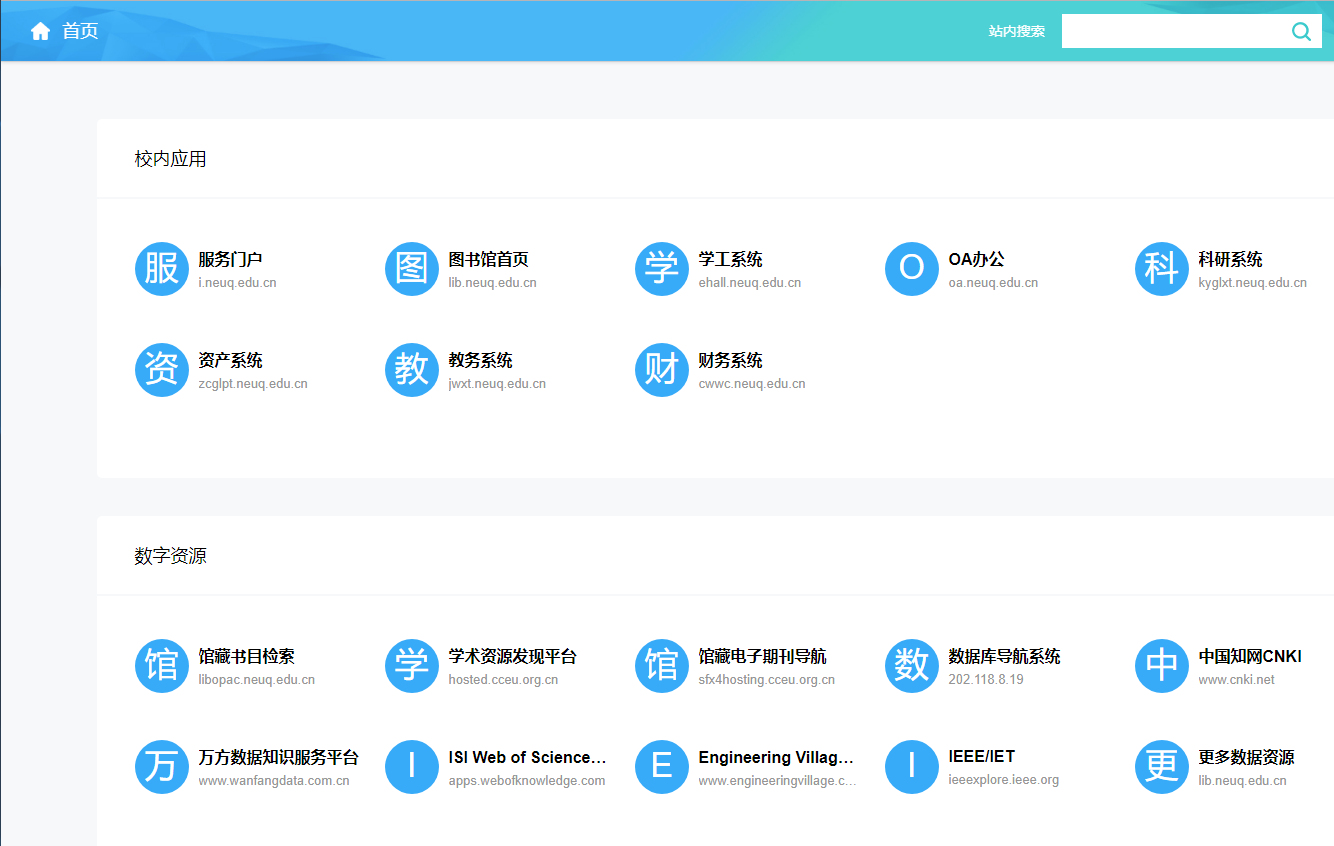This screenshot has width=1334, height=846.
Task: Open the Engineering Village circle icon
Action: (x=662, y=767)
